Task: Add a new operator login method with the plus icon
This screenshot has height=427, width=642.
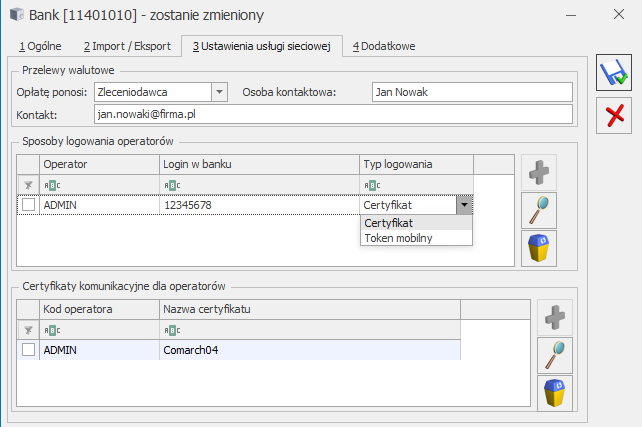Action: (x=538, y=172)
